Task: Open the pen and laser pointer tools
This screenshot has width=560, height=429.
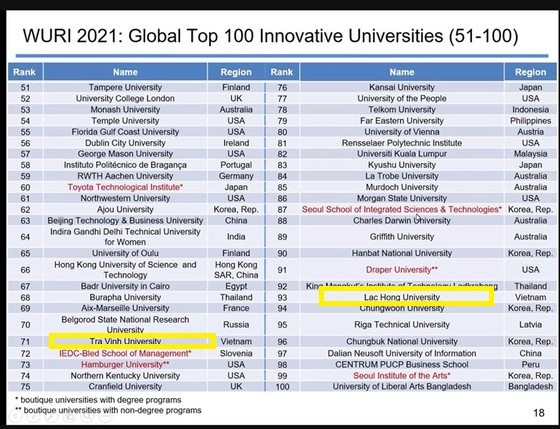Action: (51, 417)
